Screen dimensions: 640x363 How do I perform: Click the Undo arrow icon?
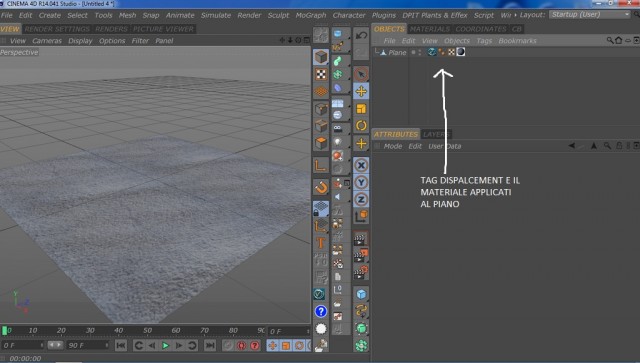click(361, 35)
